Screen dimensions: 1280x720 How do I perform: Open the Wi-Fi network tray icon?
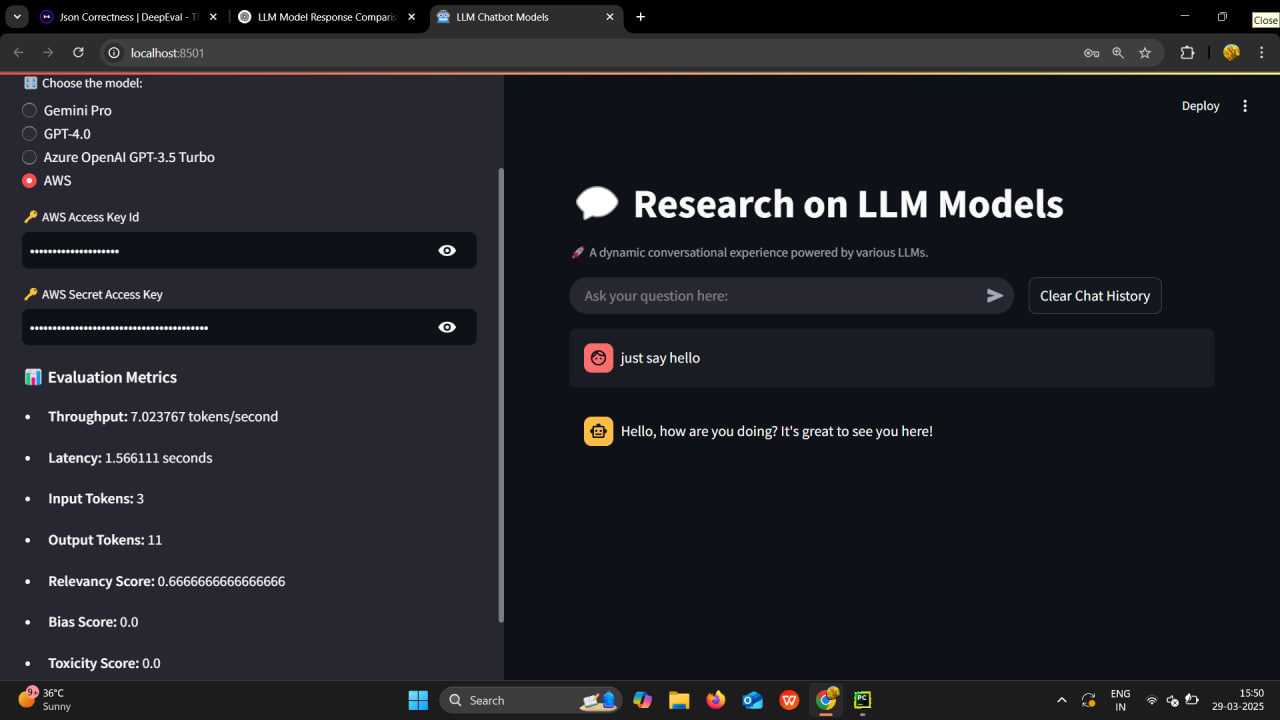click(x=1152, y=700)
